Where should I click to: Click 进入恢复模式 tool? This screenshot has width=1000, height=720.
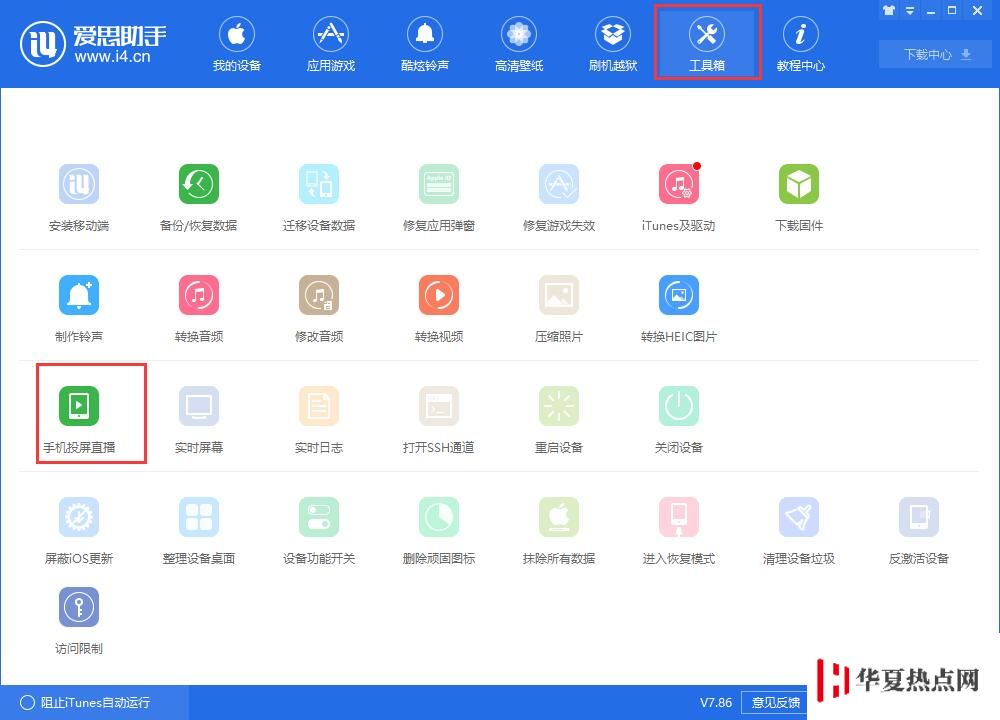(679, 531)
